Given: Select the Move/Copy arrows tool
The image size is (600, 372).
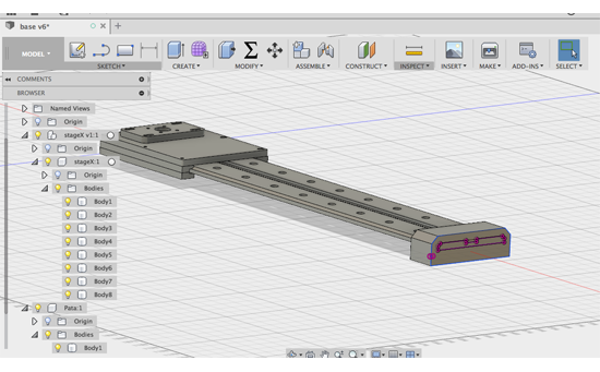Looking at the screenshot, I should (274, 50).
